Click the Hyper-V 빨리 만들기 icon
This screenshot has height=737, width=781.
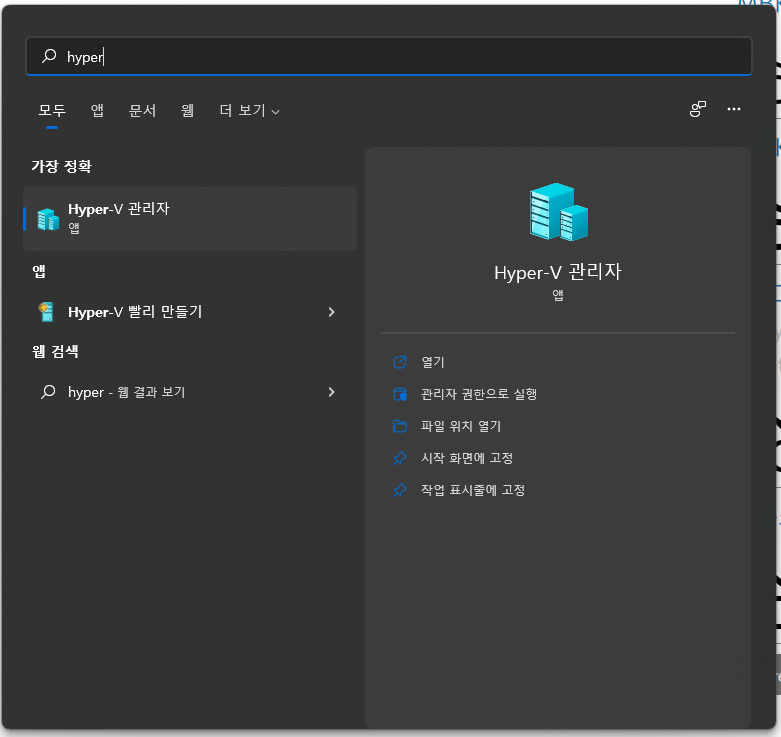tap(46, 312)
